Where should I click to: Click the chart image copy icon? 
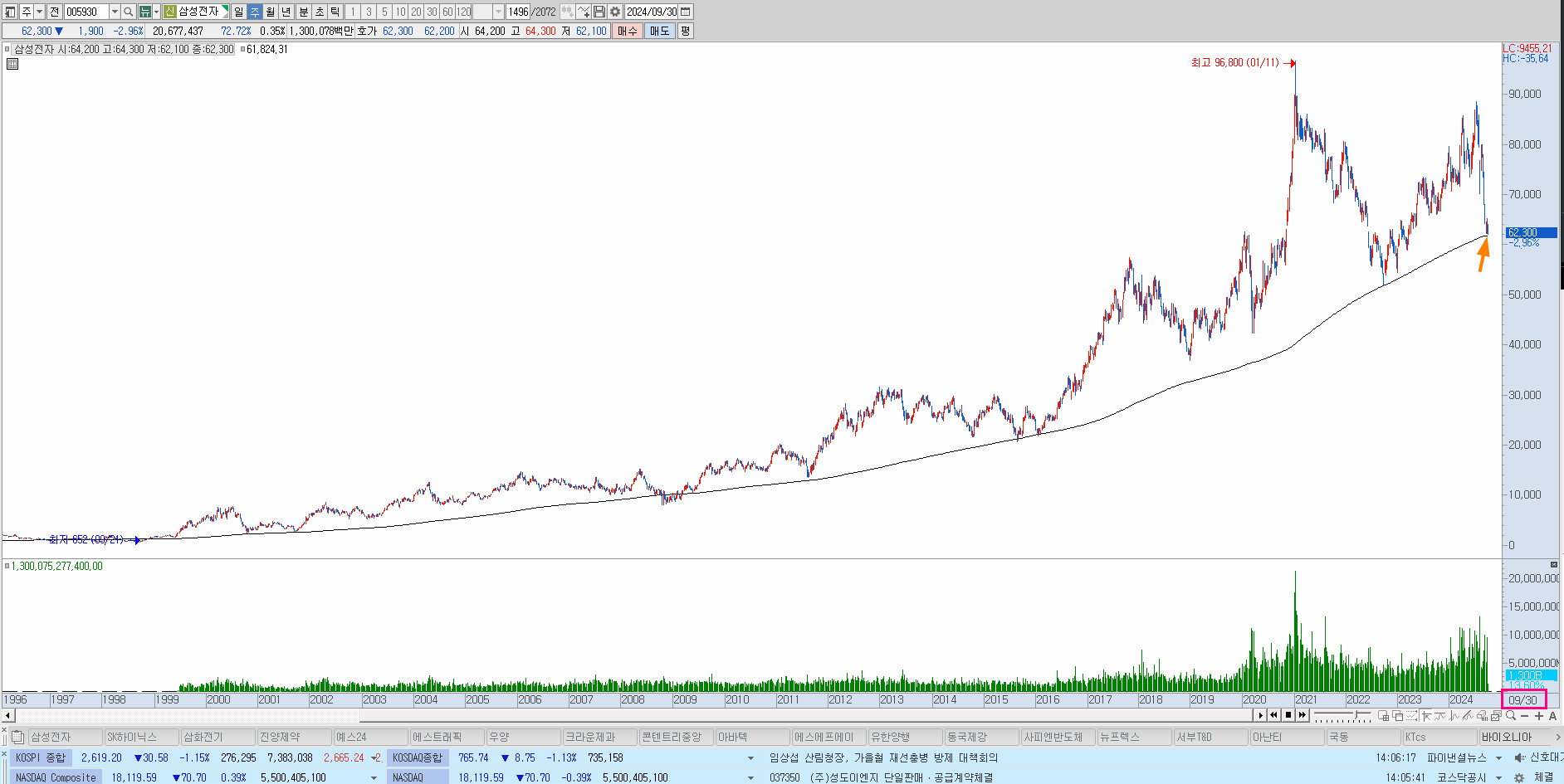tap(1497, 715)
